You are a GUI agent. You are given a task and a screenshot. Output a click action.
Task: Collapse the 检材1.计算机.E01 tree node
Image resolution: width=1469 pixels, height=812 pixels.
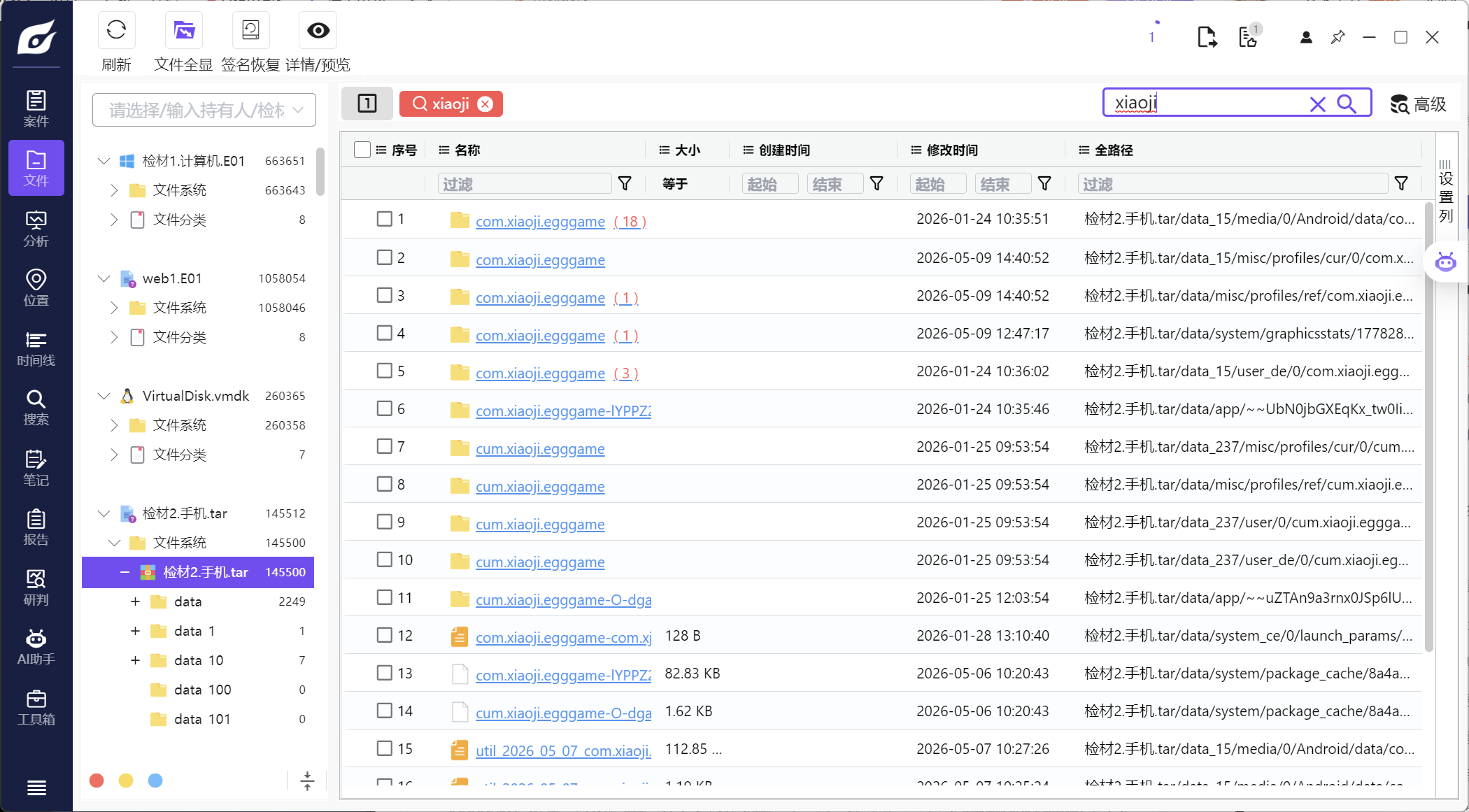point(104,161)
